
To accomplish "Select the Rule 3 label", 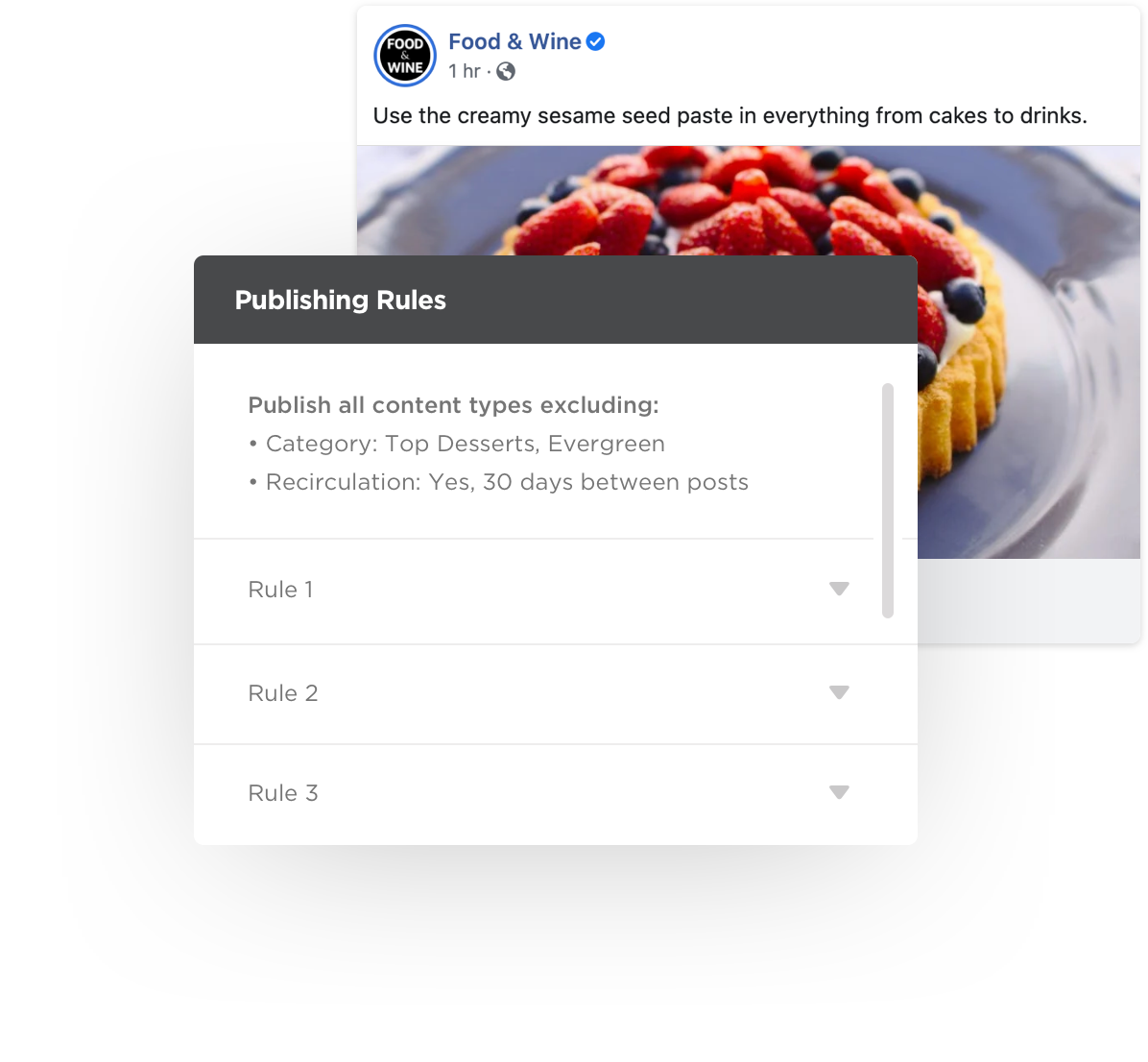I will tap(282, 793).
